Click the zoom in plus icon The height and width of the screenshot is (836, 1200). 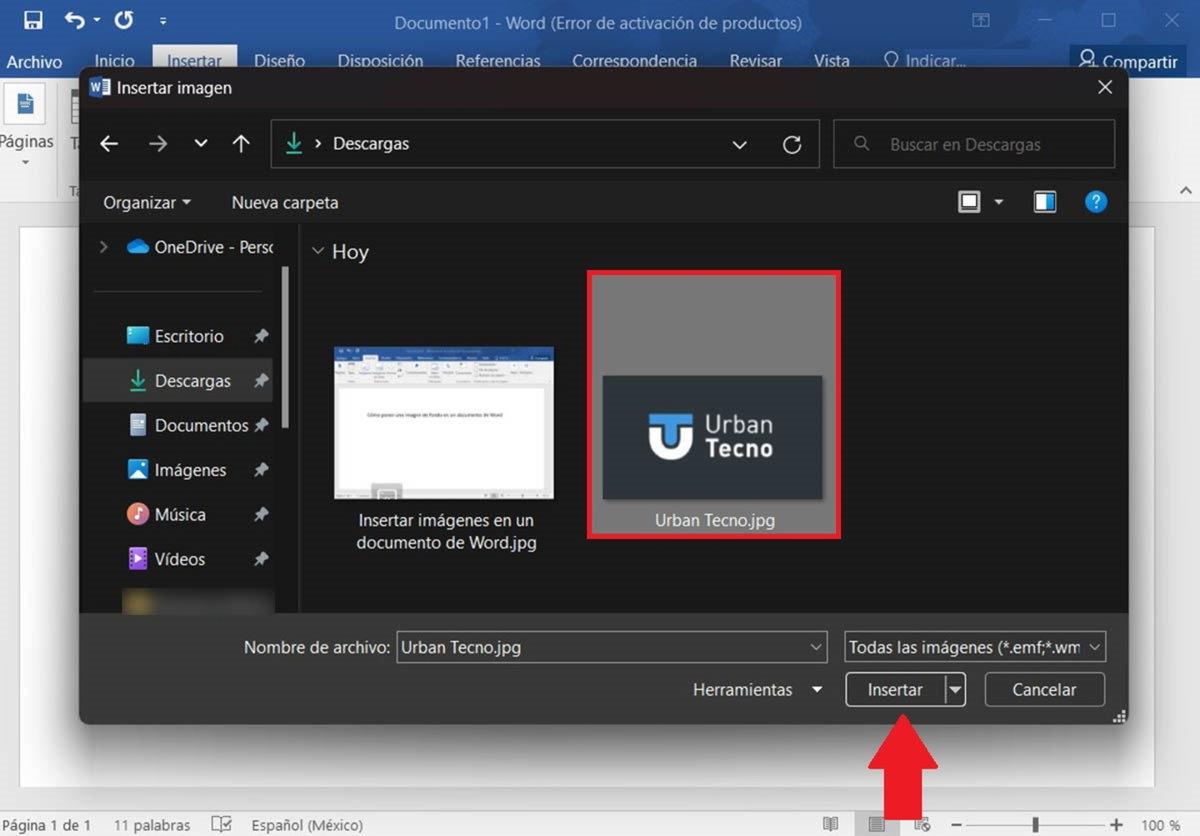coord(1117,824)
